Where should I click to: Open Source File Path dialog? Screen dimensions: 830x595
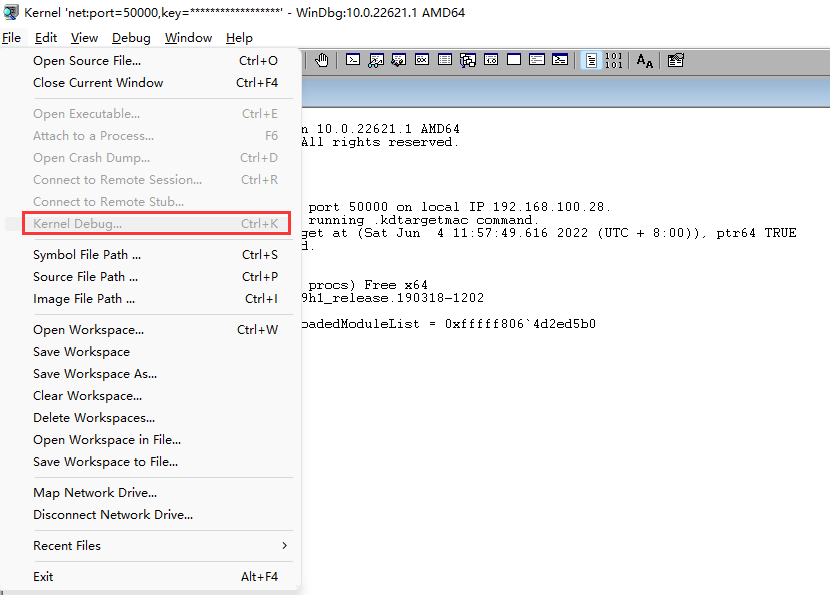click(x=151, y=277)
